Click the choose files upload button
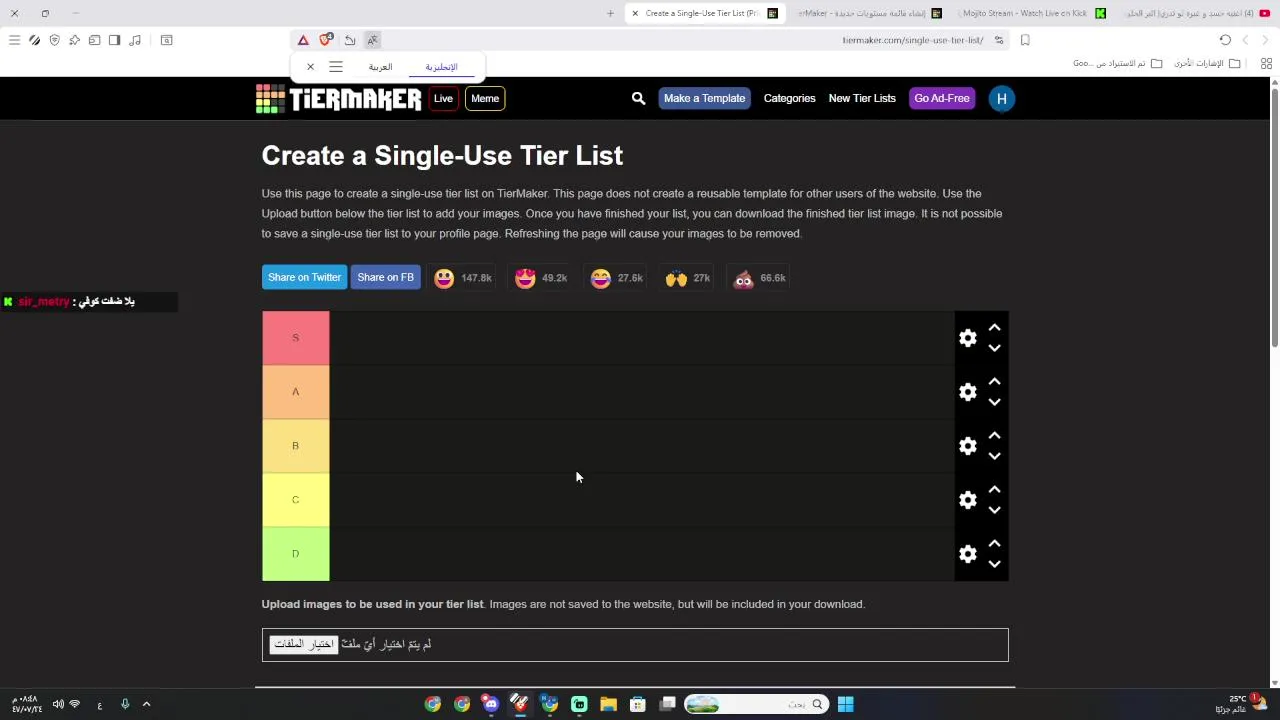The image size is (1280, 720). pos(304,644)
